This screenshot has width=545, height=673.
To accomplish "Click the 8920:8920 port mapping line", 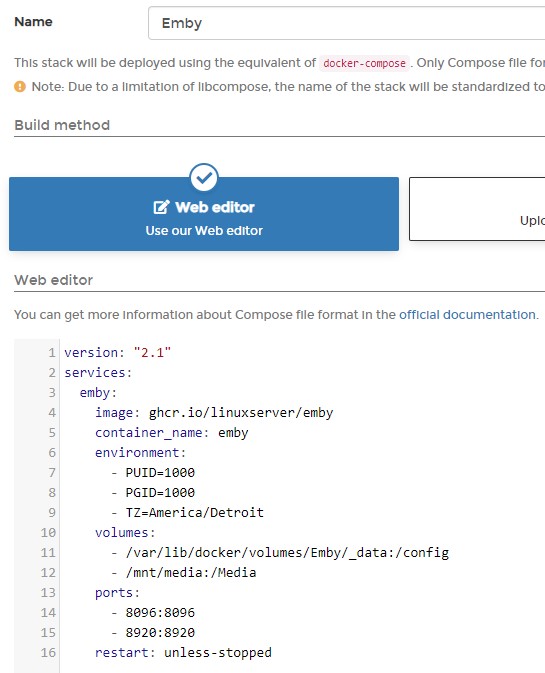I will tap(153, 633).
